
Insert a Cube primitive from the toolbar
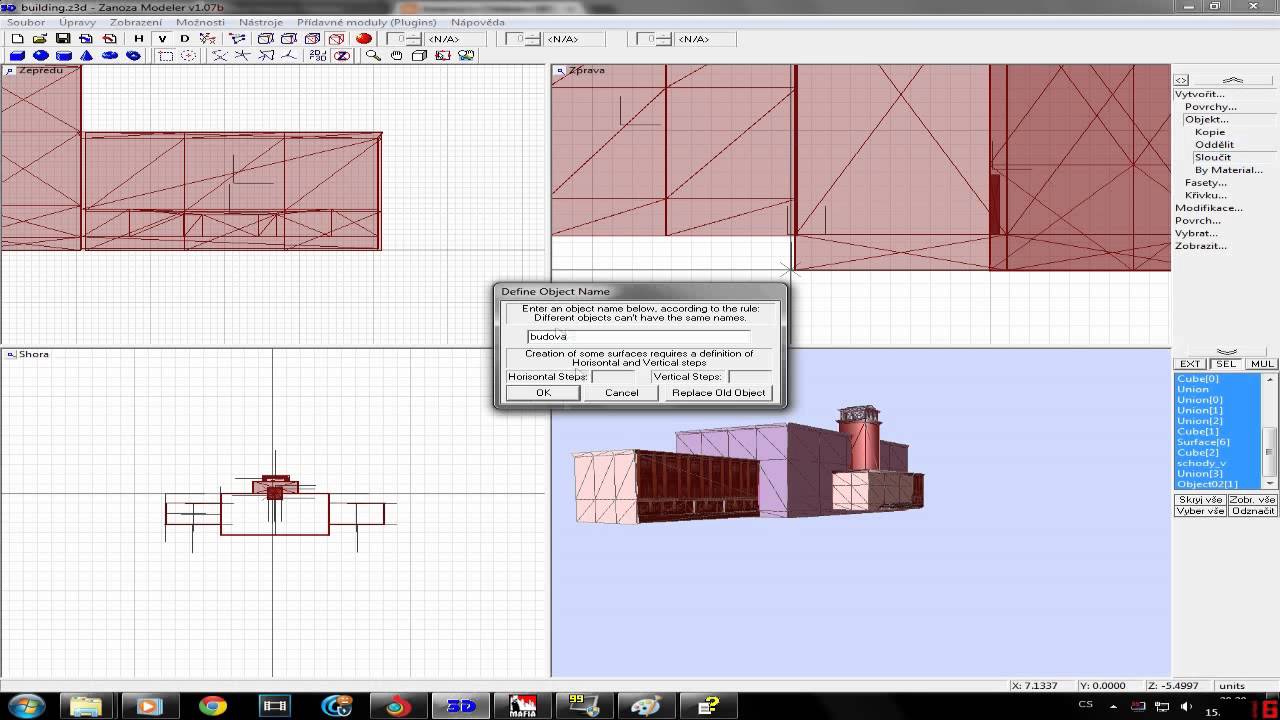pyautogui.click(x=17, y=56)
